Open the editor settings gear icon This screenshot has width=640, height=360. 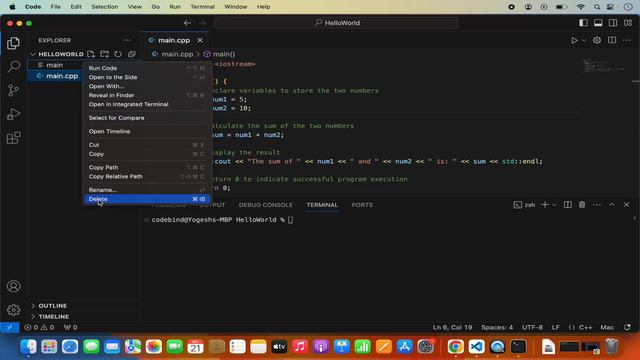597,40
